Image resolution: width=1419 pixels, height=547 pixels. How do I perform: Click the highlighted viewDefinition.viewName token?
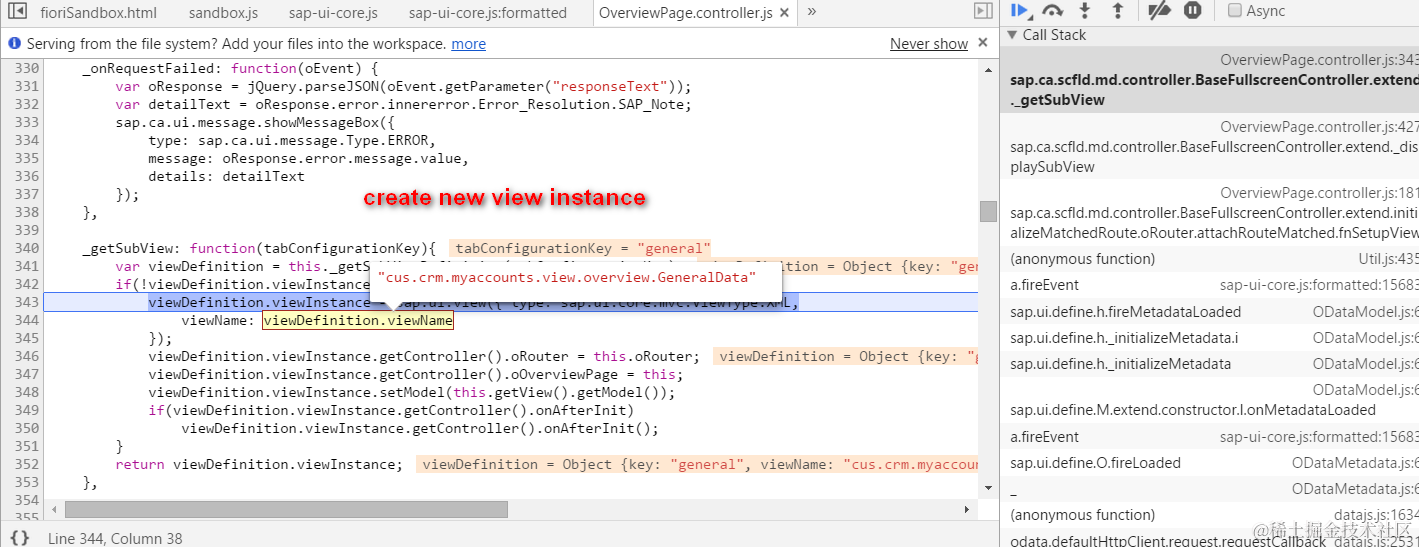tap(358, 320)
